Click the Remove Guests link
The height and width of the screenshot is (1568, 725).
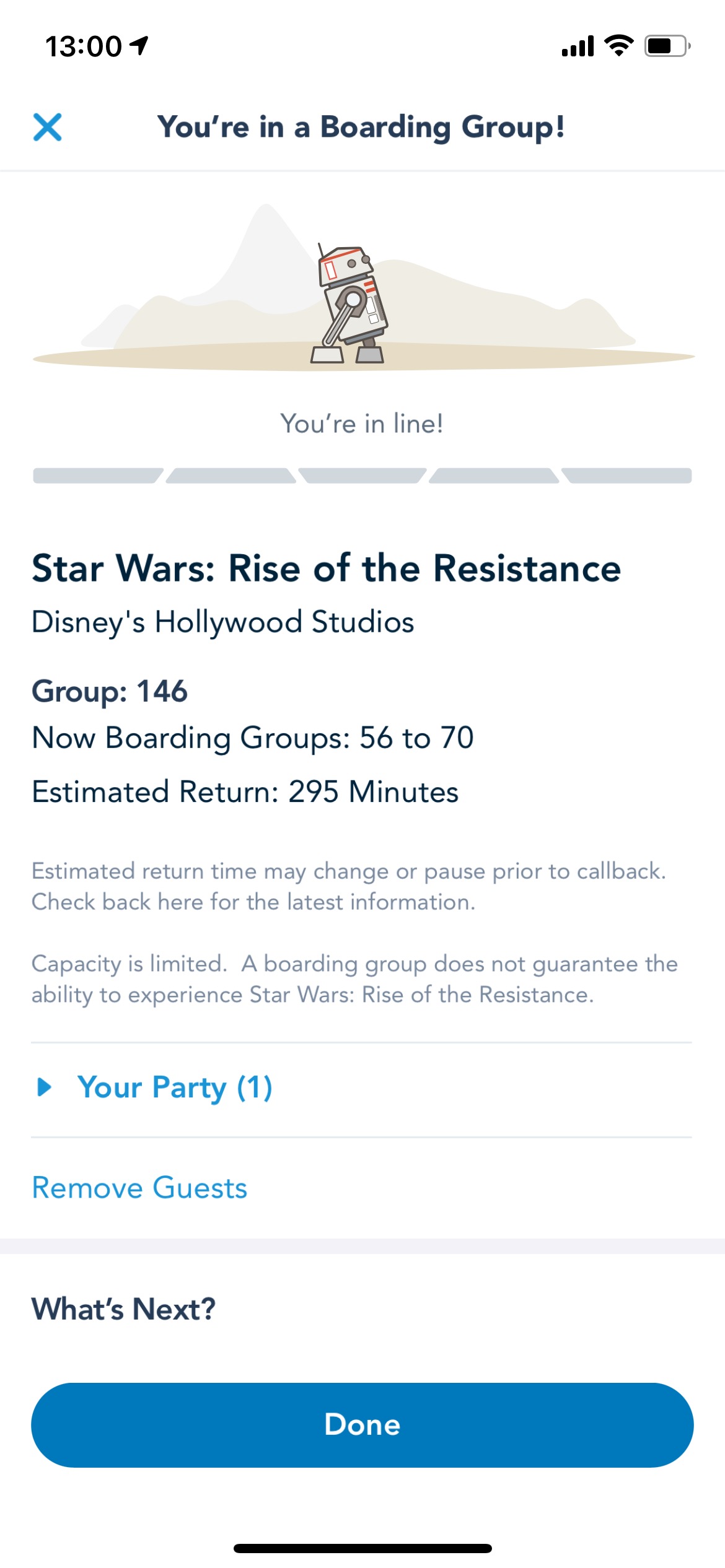point(139,1188)
